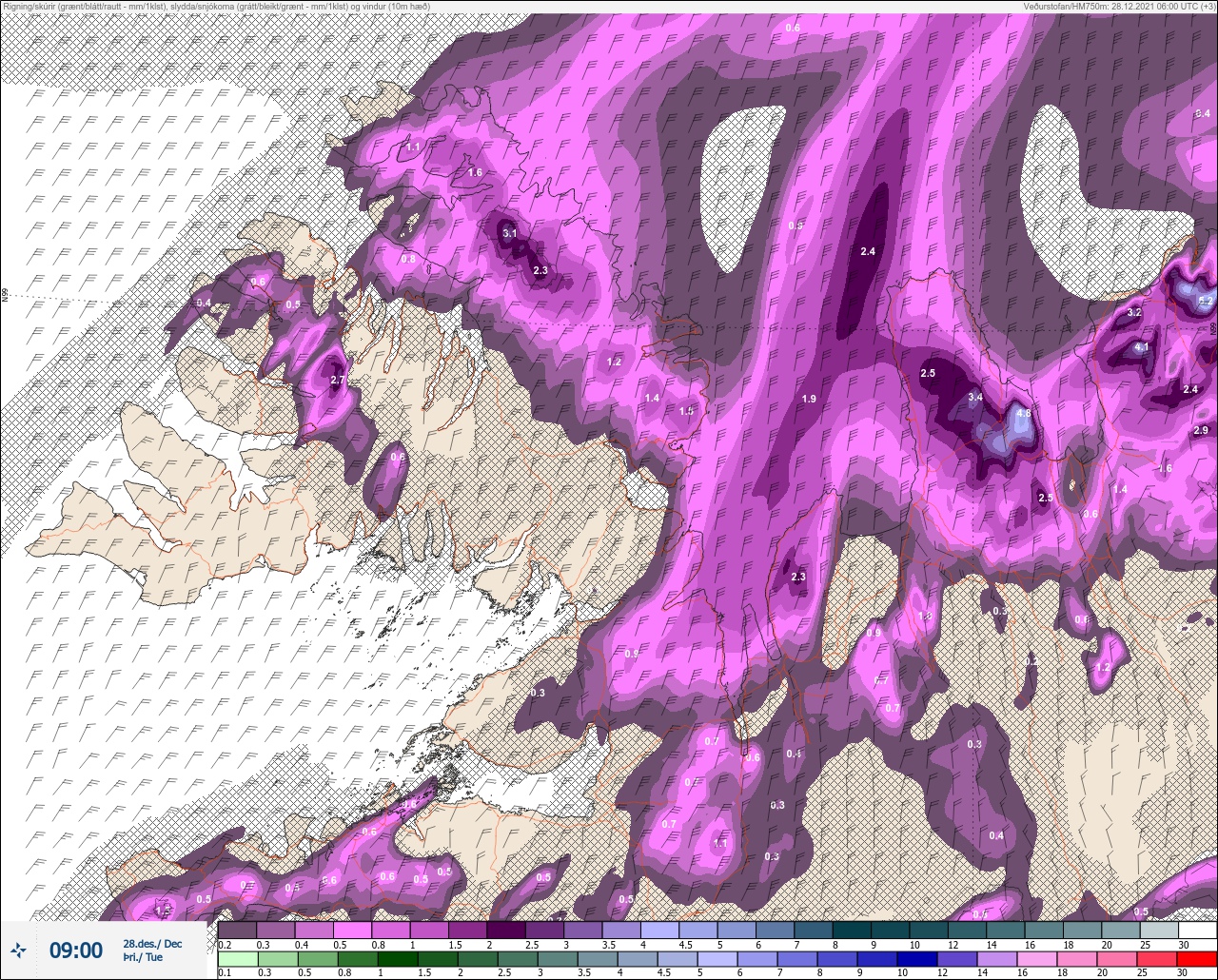Click the 5.2 precipitation value at the map edge
The image size is (1218, 980).
tap(1206, 301)
